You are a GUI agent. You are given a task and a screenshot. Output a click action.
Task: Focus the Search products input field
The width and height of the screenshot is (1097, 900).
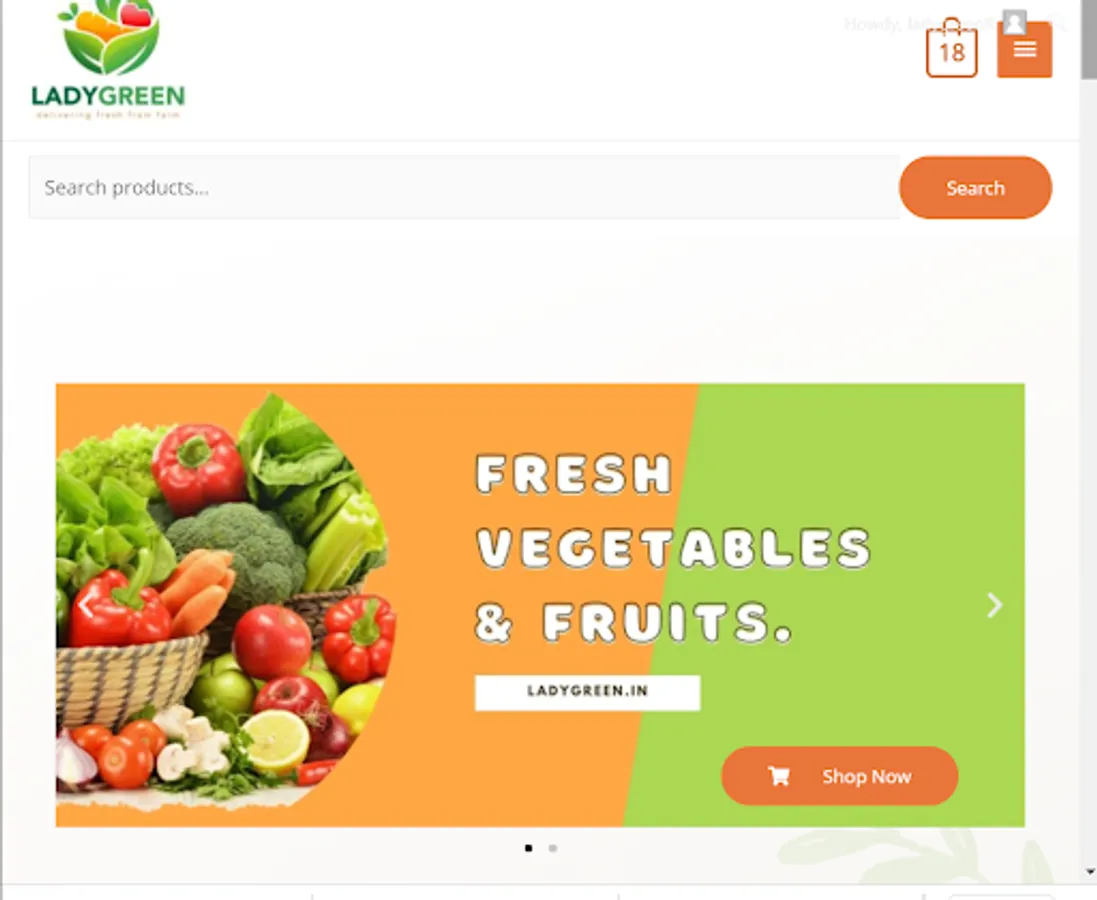click(464, 188)
